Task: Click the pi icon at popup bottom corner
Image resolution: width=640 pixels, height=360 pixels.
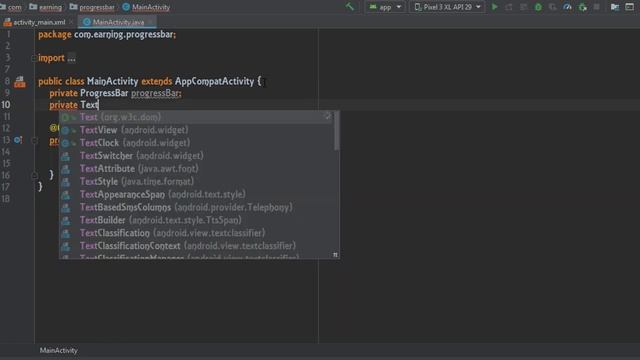Action: point(335,255)
